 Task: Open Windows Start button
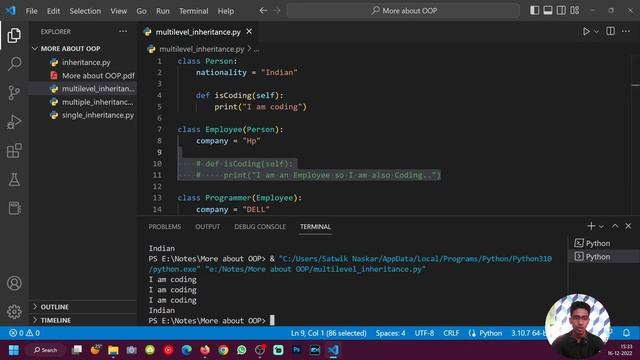click(13, 350)
